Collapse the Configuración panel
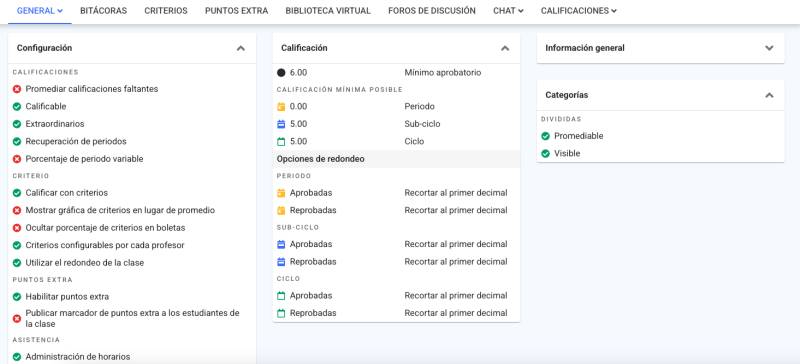This screenshot has height=364, width=800. [241, 48]
